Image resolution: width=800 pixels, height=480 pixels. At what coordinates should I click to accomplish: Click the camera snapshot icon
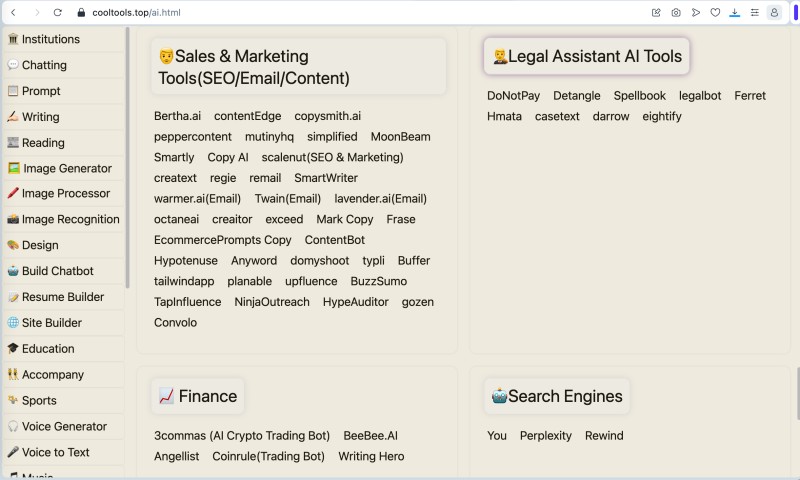tap(676, 13)
